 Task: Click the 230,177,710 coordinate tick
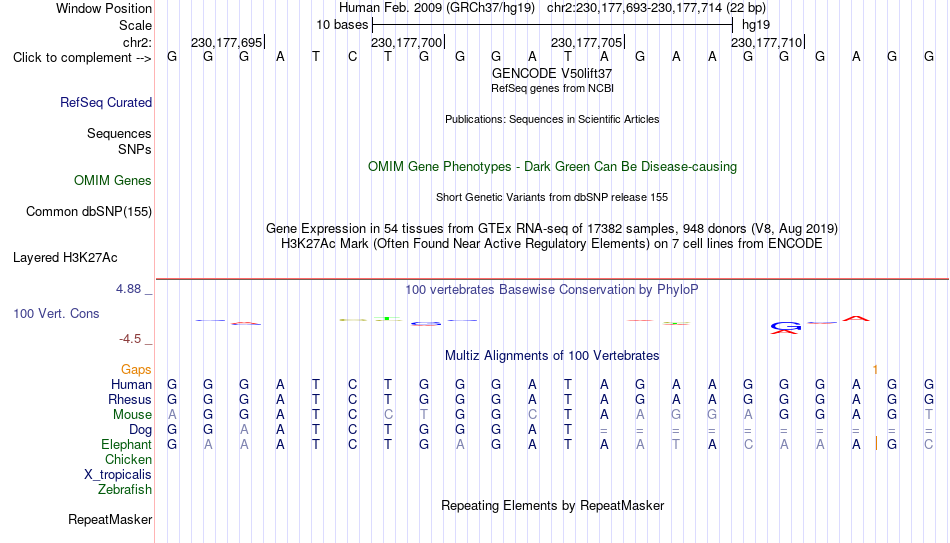pos(766,42)
